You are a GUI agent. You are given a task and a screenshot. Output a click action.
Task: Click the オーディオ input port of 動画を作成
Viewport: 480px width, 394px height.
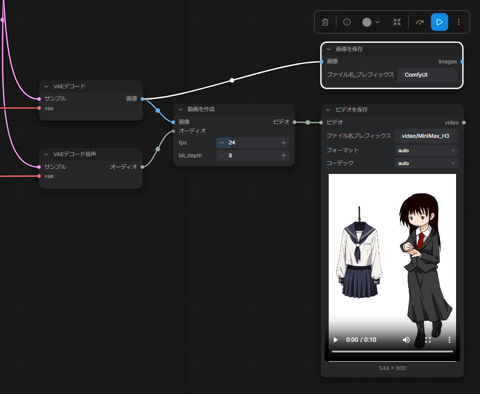tap(173, 131)
